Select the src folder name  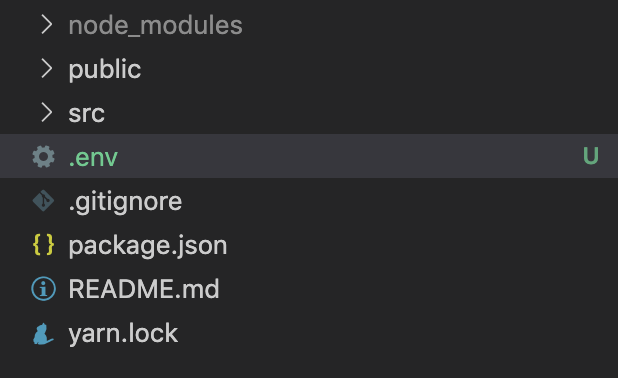(86, 114)
